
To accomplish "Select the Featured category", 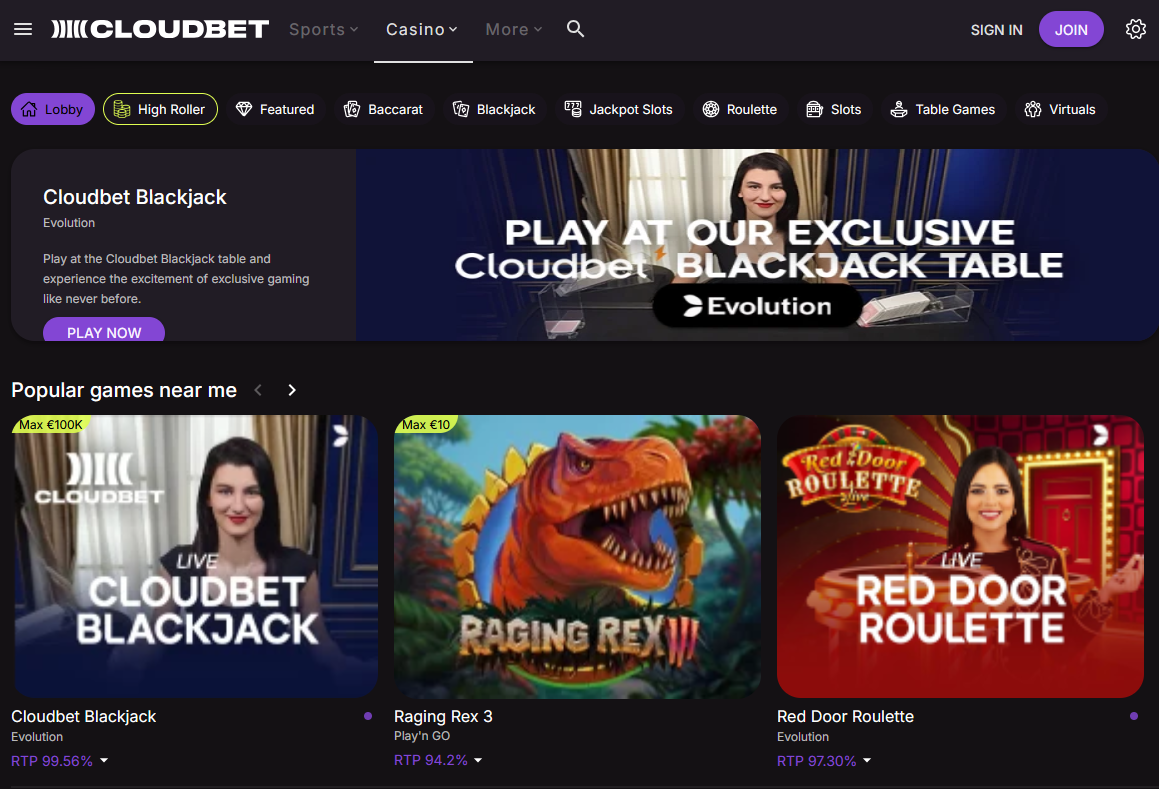I will 275,109.
